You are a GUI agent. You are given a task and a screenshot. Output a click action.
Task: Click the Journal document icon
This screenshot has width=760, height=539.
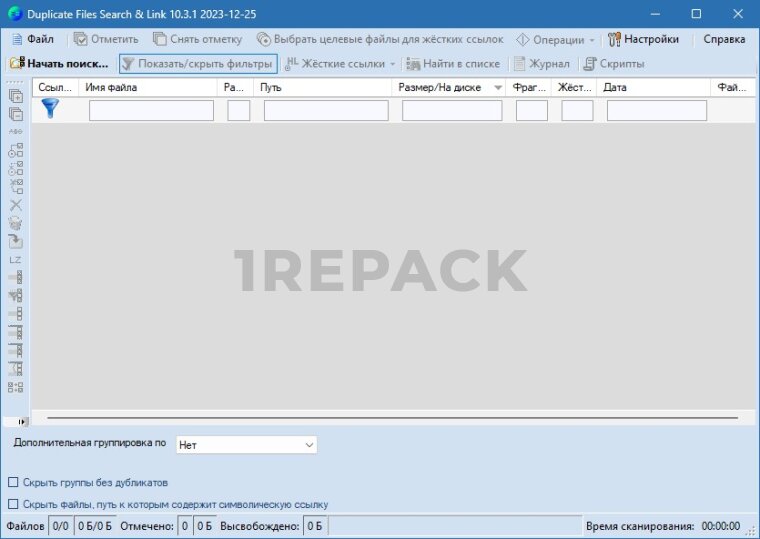coord(520,64)
